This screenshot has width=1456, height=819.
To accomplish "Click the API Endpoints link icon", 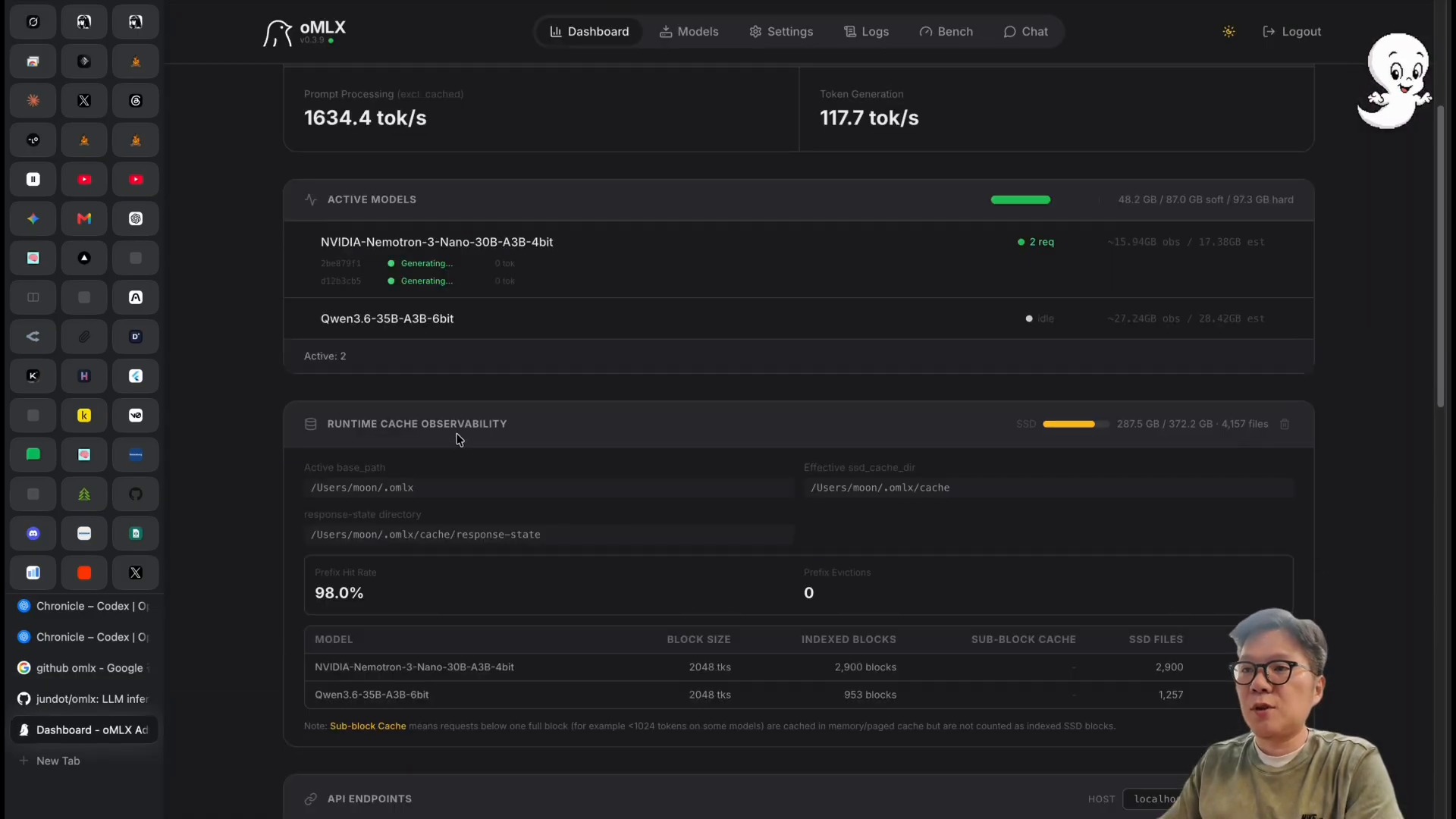I will coord(310,799).
